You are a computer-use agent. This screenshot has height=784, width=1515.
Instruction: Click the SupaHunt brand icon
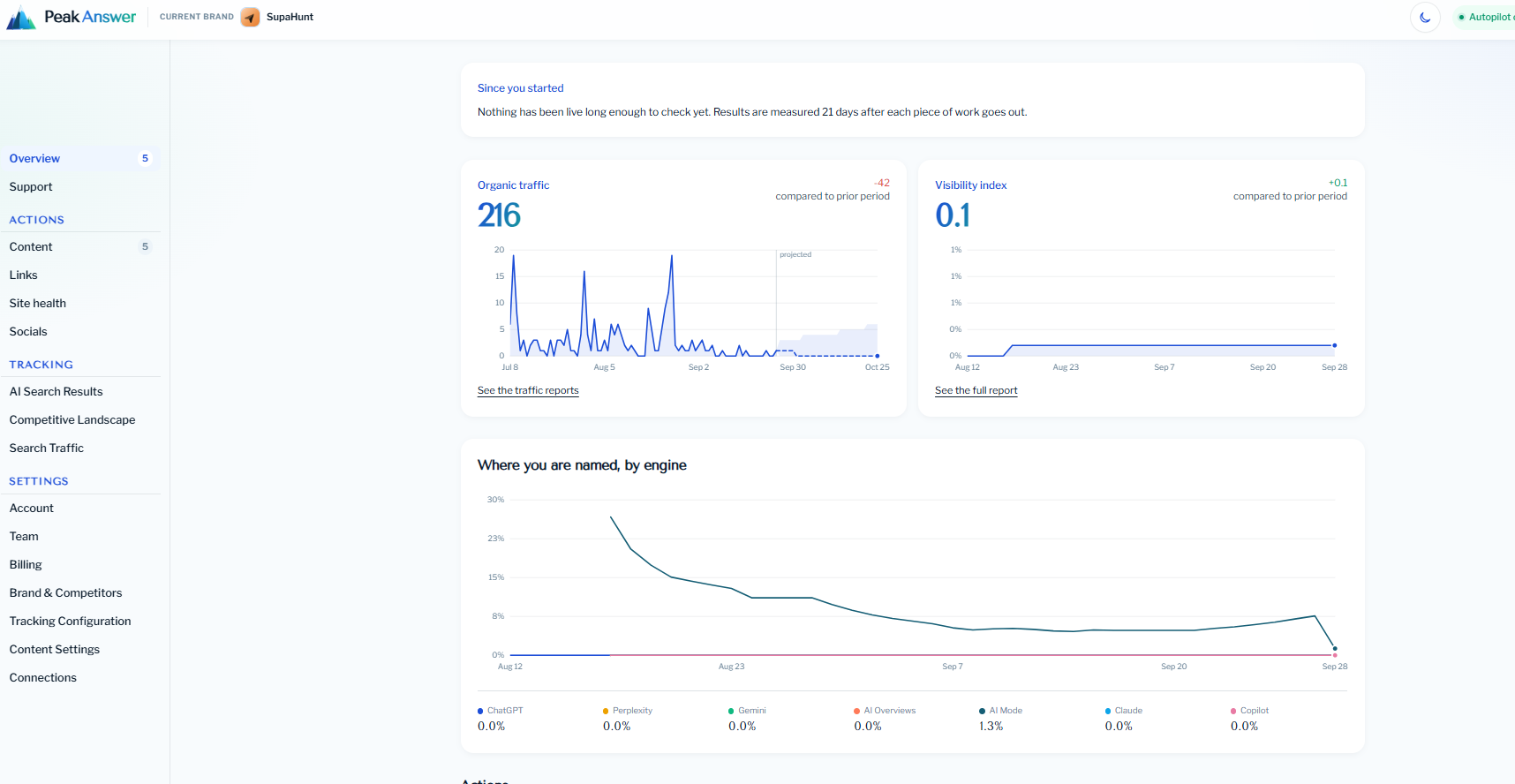(x=251, y=17)
